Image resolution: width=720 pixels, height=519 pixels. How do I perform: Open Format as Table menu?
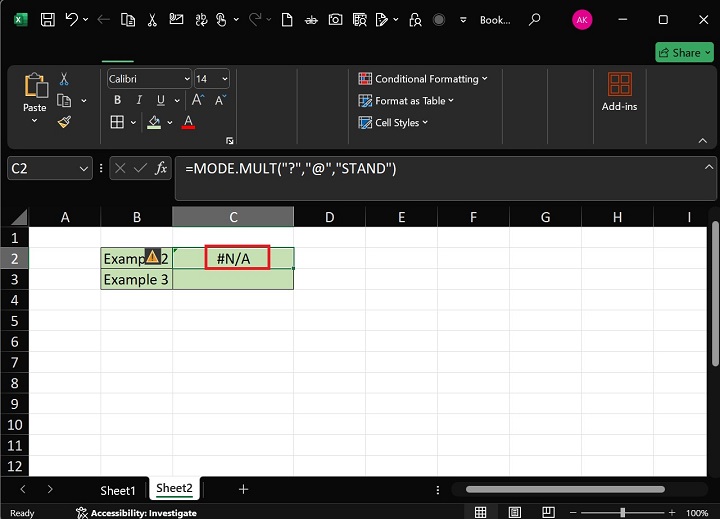point(406,101)
